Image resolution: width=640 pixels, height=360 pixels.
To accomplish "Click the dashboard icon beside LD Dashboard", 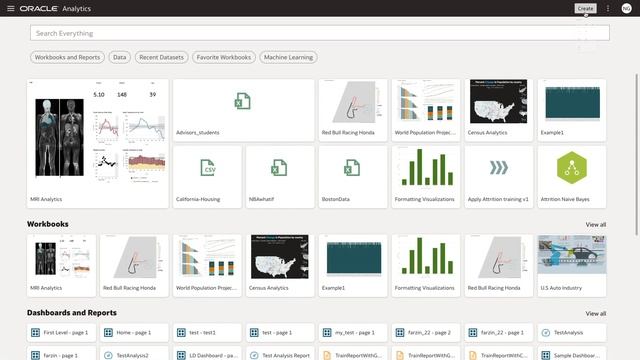I will coord(181,356).
